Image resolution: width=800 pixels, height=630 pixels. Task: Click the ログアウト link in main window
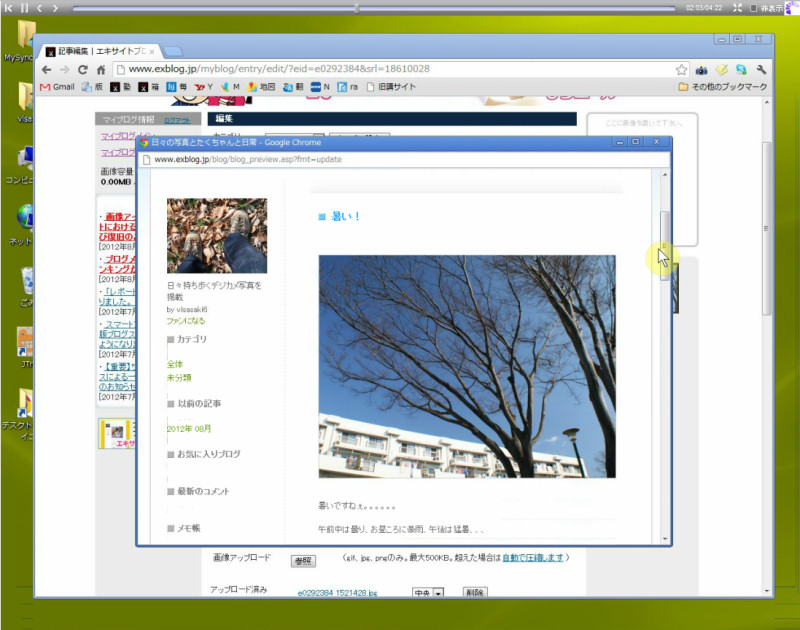177,120
